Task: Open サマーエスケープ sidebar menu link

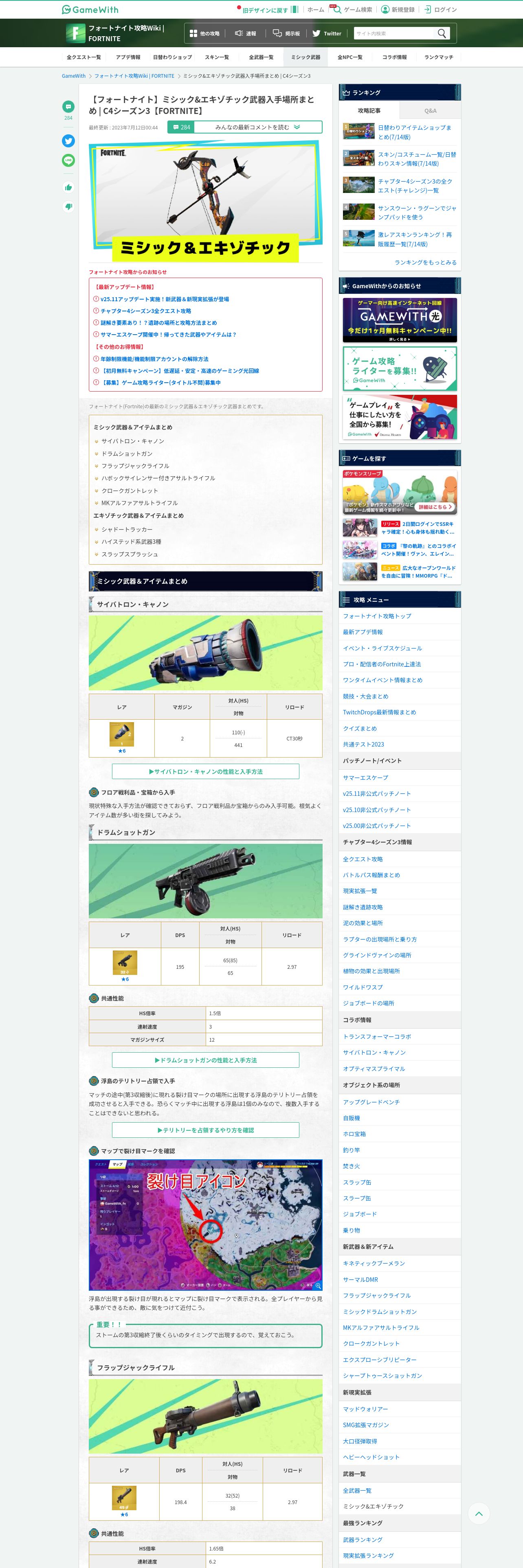Action: pos(365,777)
